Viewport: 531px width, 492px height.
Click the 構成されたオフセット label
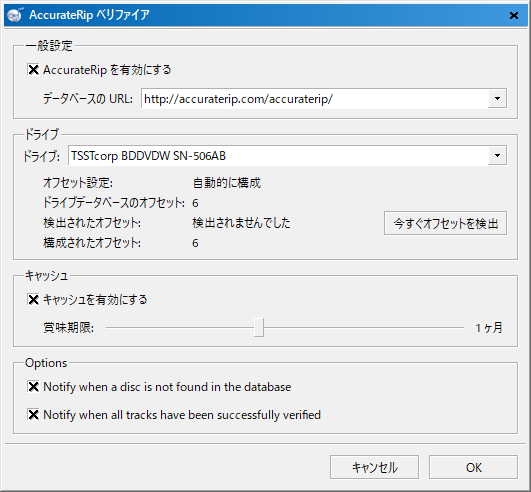pos(92,243)
